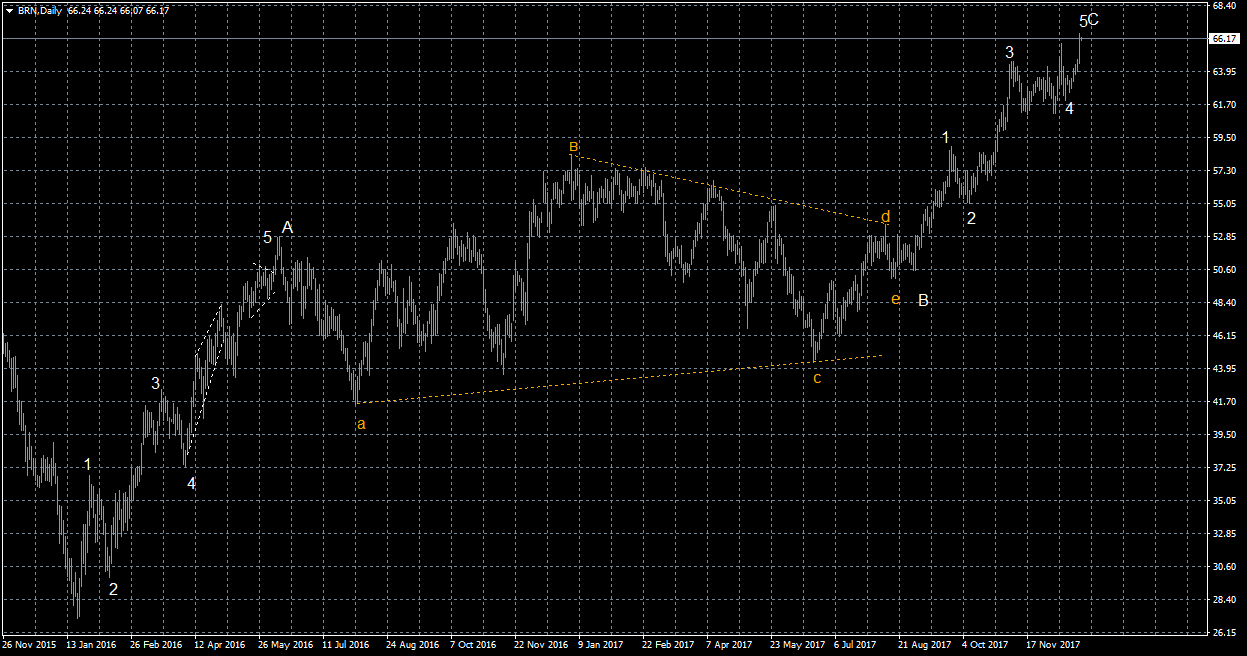Screen dimensions: 1247x656
Task: Select the BRN,Daily chart title text
Action: coord(40,10)
